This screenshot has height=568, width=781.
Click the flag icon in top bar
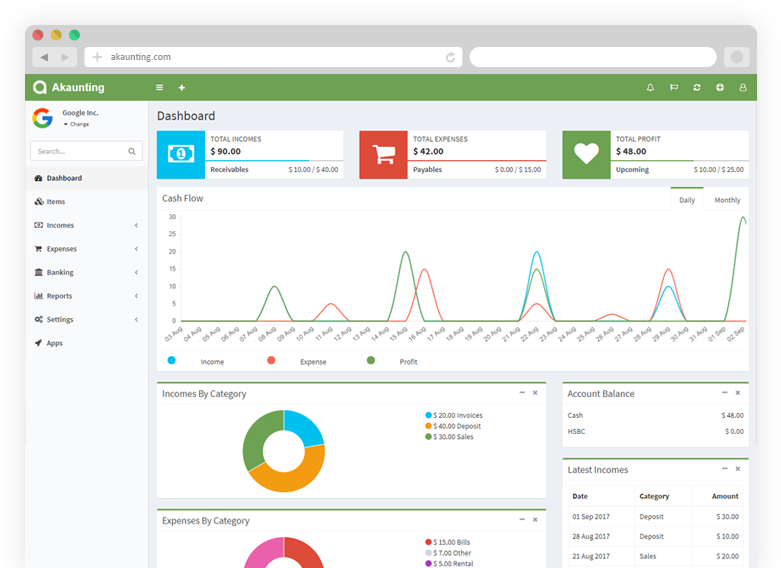673,87
